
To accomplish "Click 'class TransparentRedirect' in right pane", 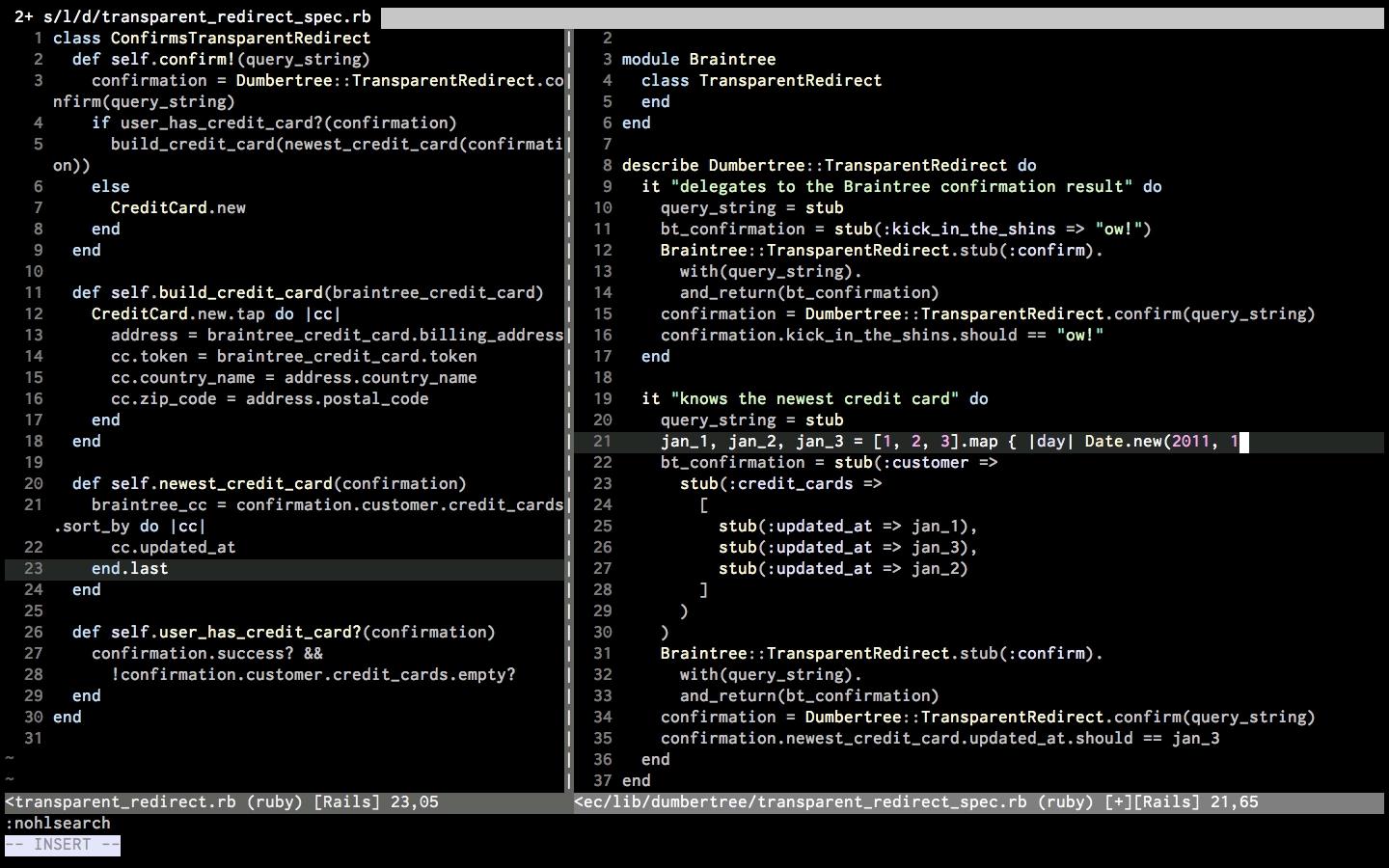I will (762, 80).
